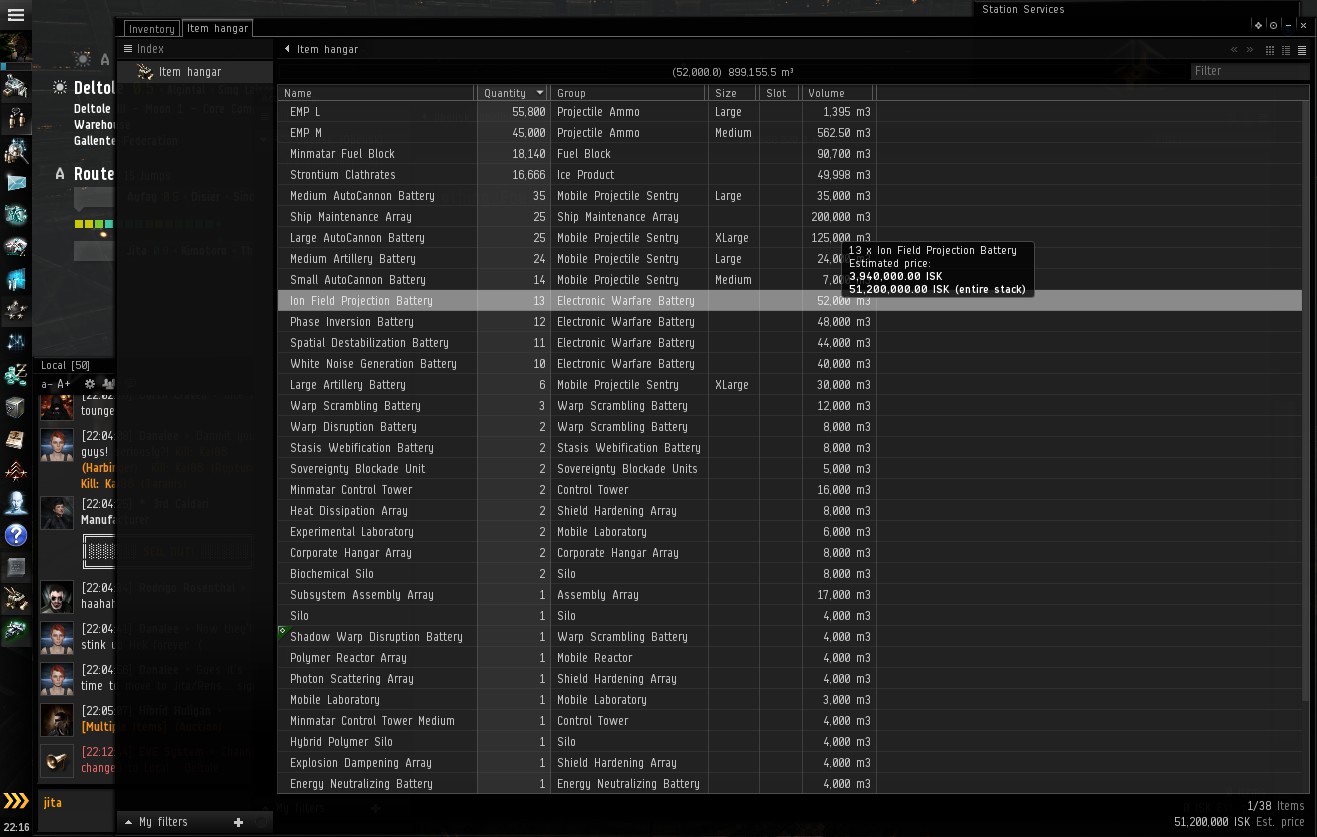This screenshot has width=1317, height=837.
Task: Select the EMP L ammo row
Action: [790, 112]
